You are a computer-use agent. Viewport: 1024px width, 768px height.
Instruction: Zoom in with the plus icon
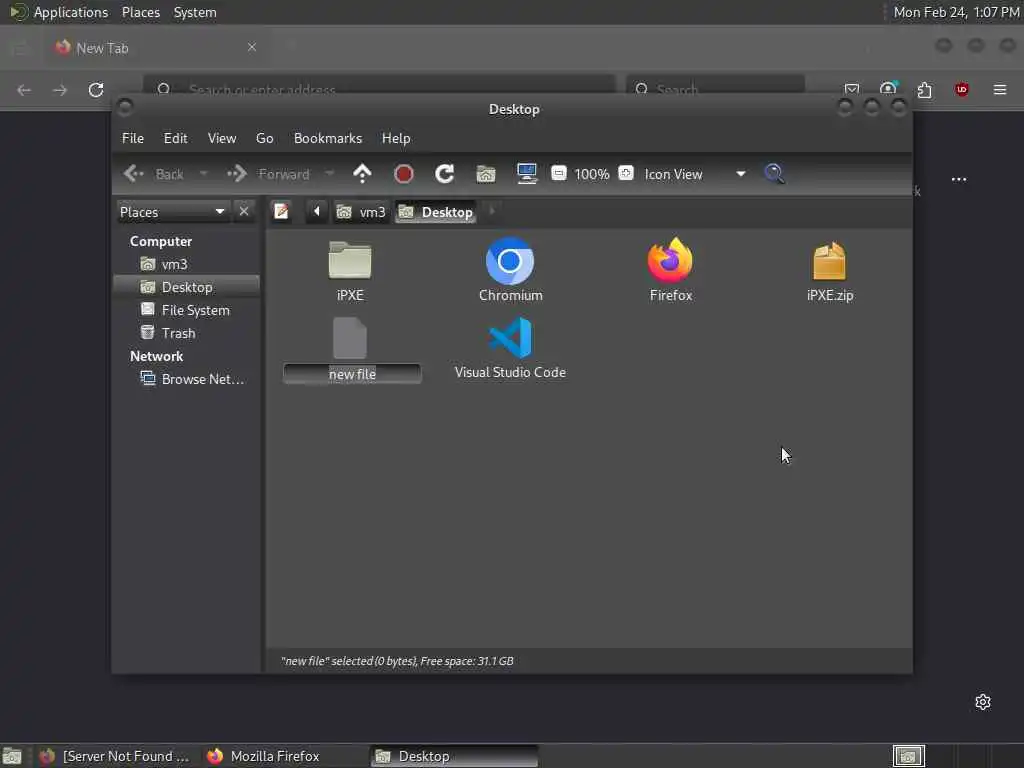[626, 173]
